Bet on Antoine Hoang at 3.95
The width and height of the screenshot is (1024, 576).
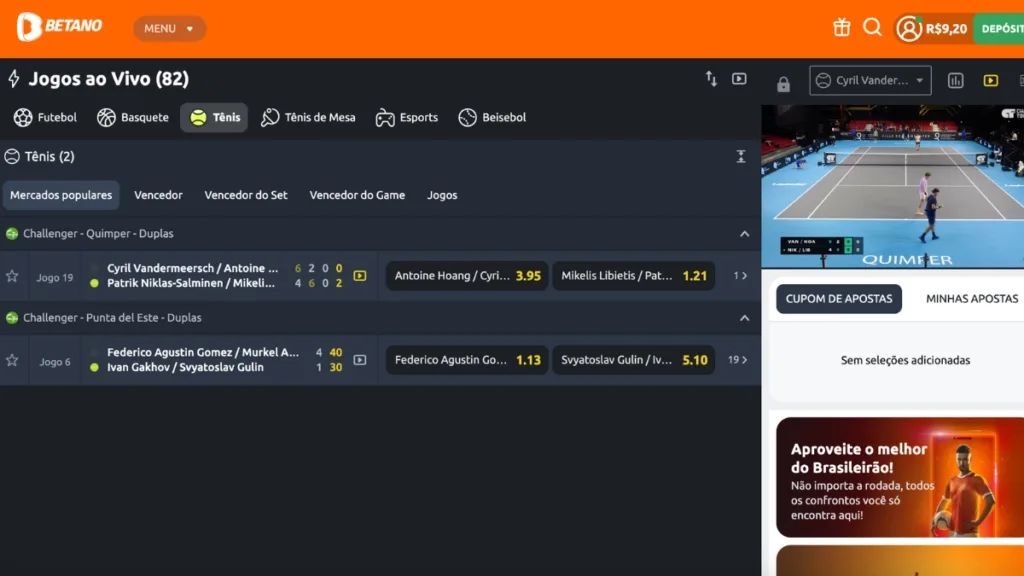coord(467,276)
